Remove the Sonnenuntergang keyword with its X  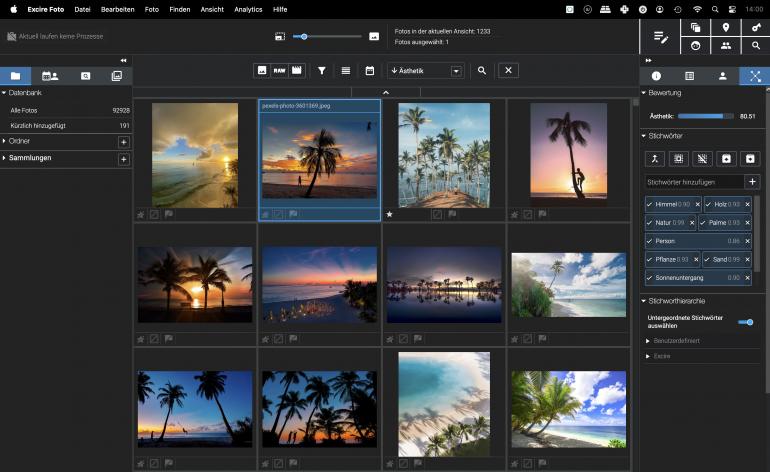pos(747,278)
